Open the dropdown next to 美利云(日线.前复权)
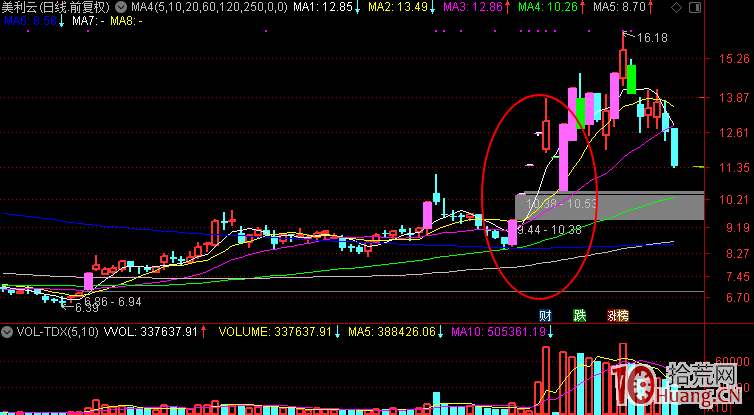The height and width of the screenshot is (415, 754). pyautogui.click(x=121, y=8)
